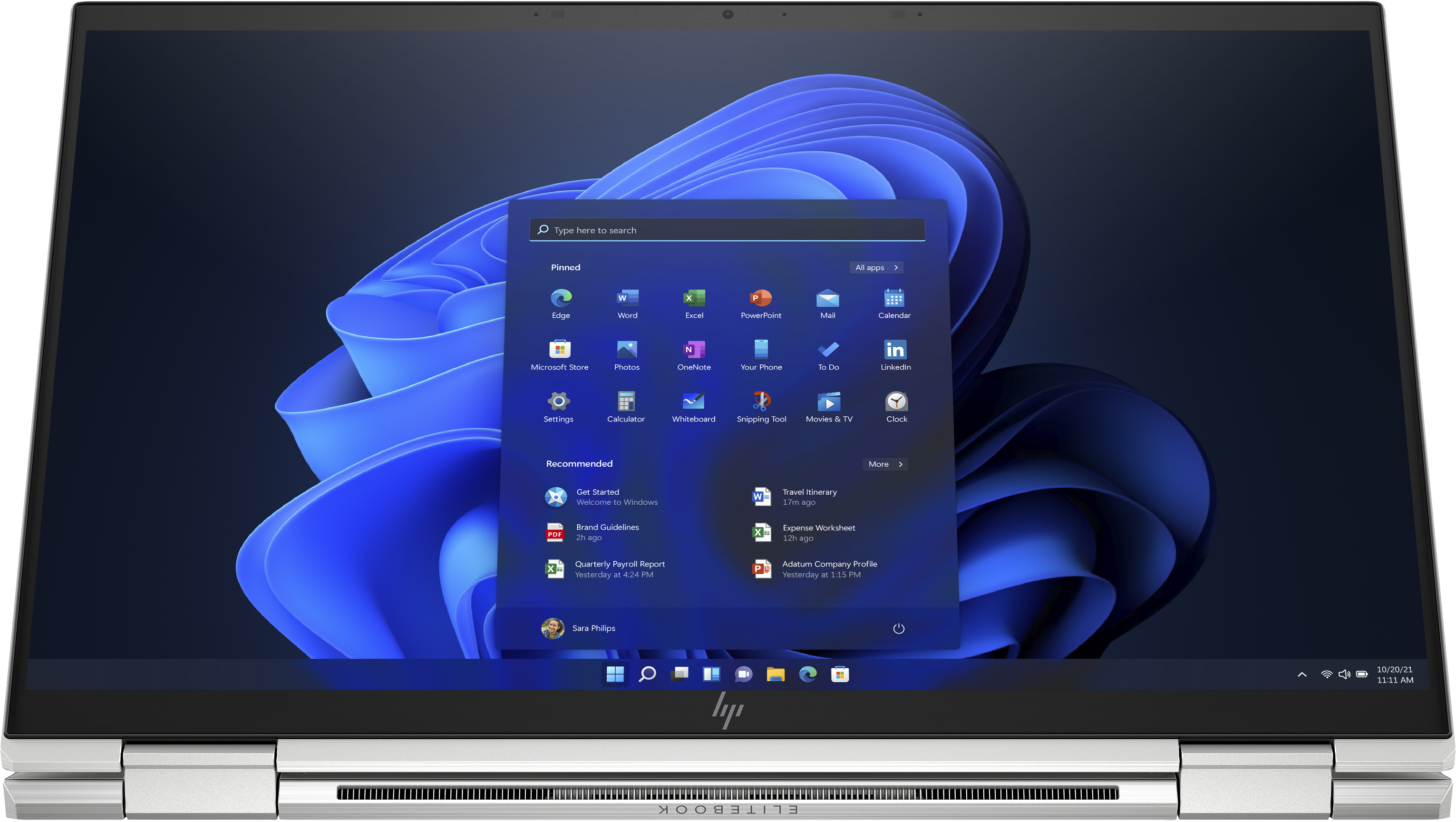Image resolution: width=1456 pixels, height=822 pixels.
Task: Open the Mail app
Action: click(827, 303)
